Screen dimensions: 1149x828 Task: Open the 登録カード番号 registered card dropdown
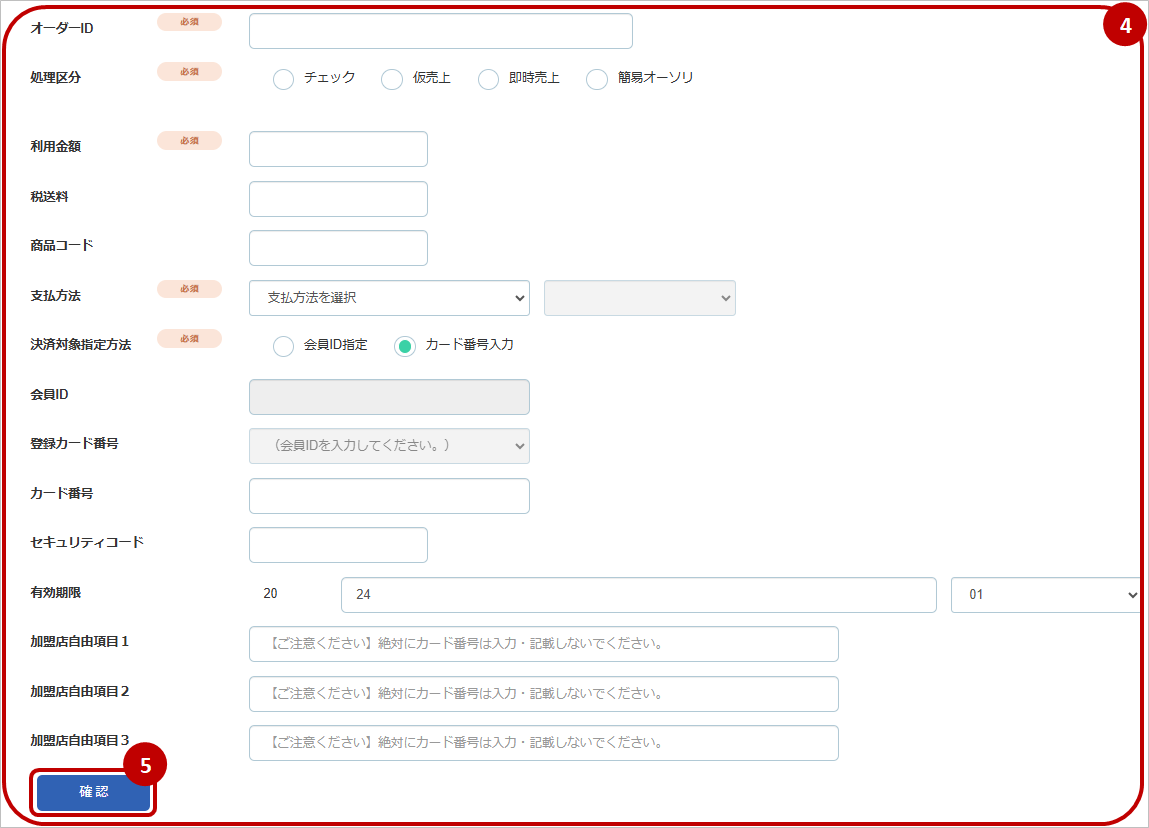coord(389,445)
